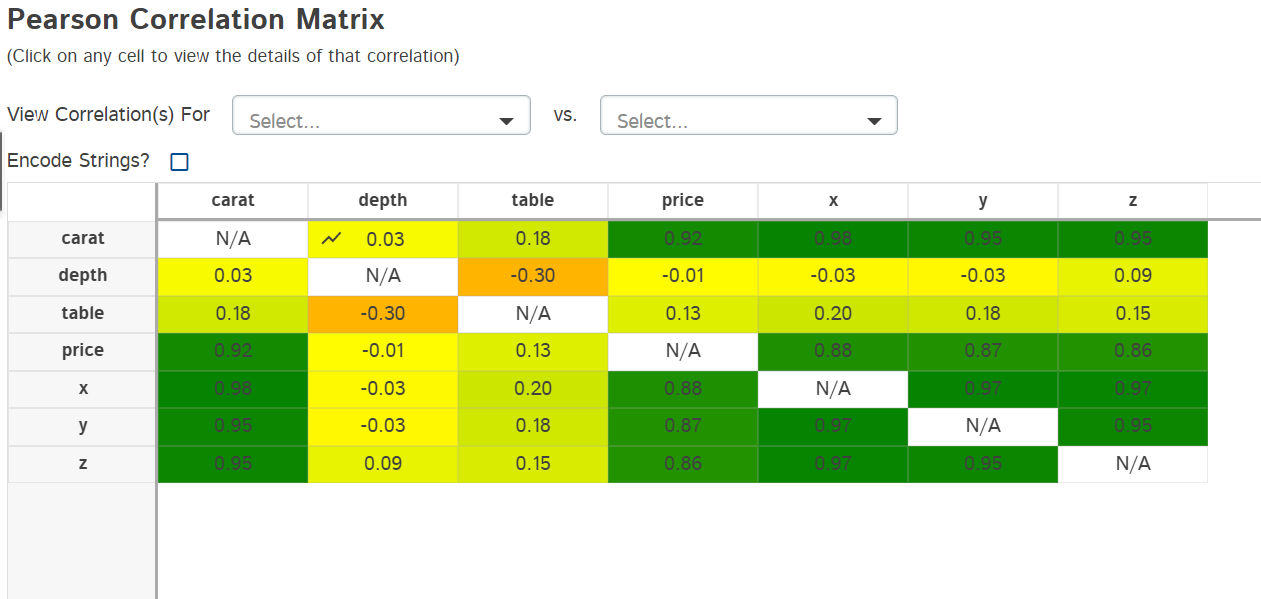The image size is (1261, 599).
Task: Click the x row header
Action: click(x=83, y=388)
